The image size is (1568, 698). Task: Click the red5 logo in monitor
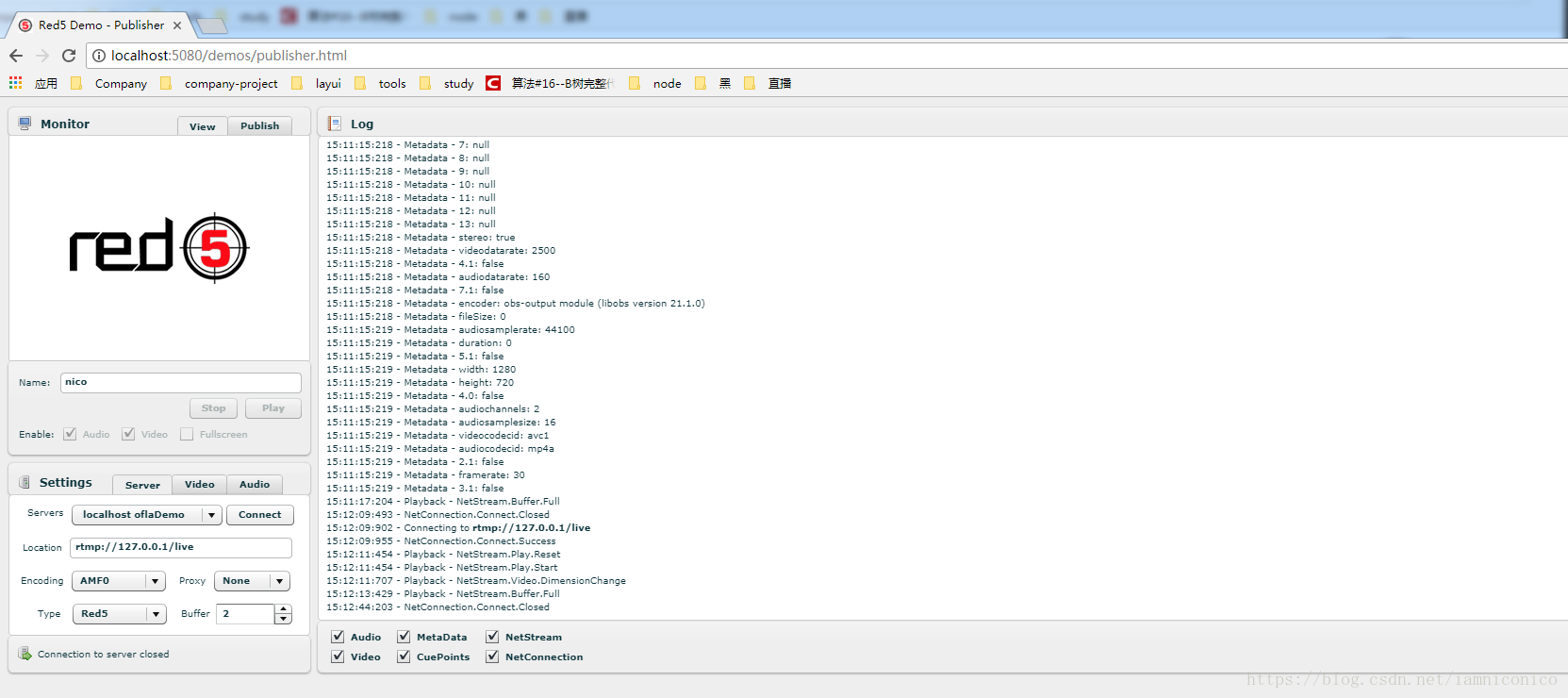point(158,247)
